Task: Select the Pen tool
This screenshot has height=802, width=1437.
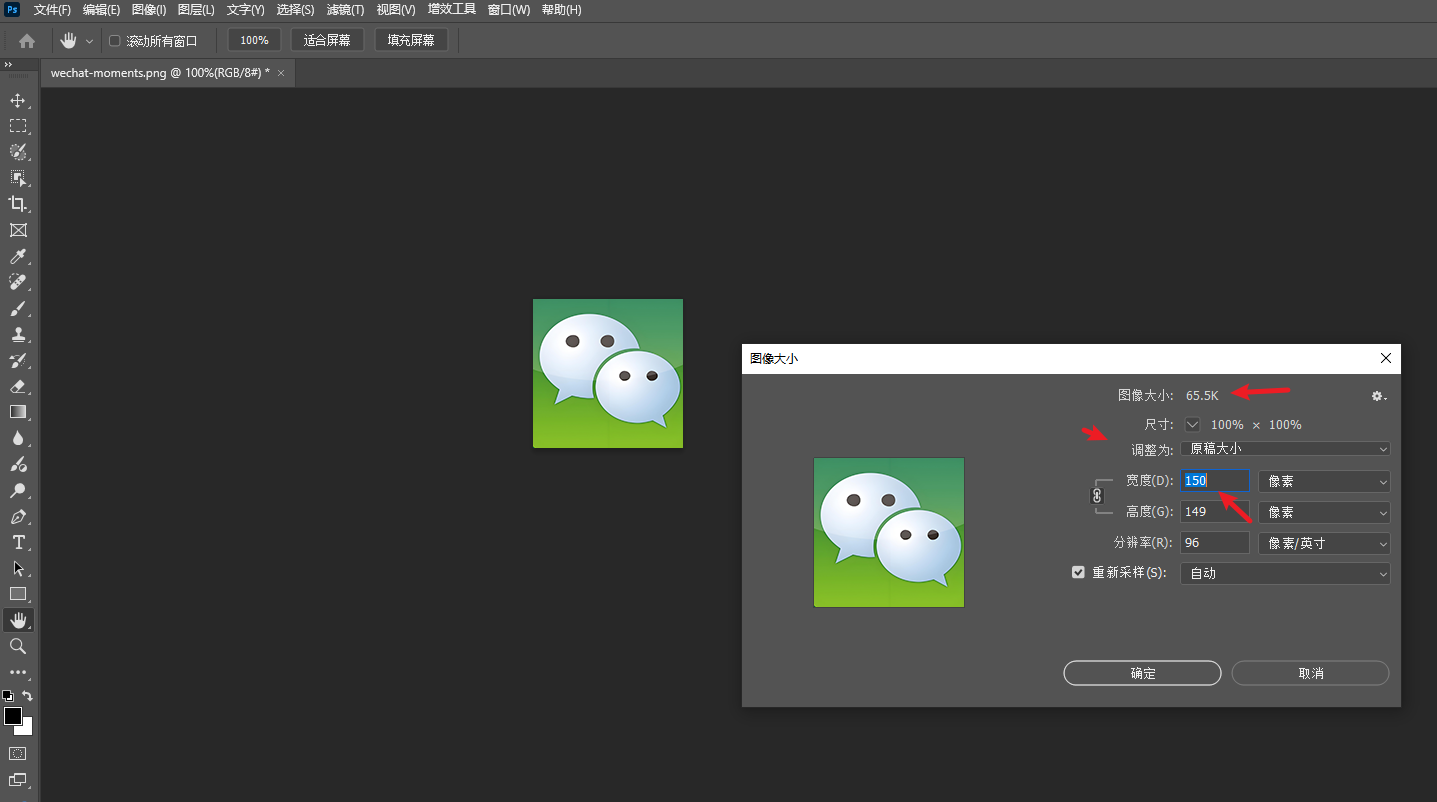Action: pyautogui.click(x=18, y=517)
